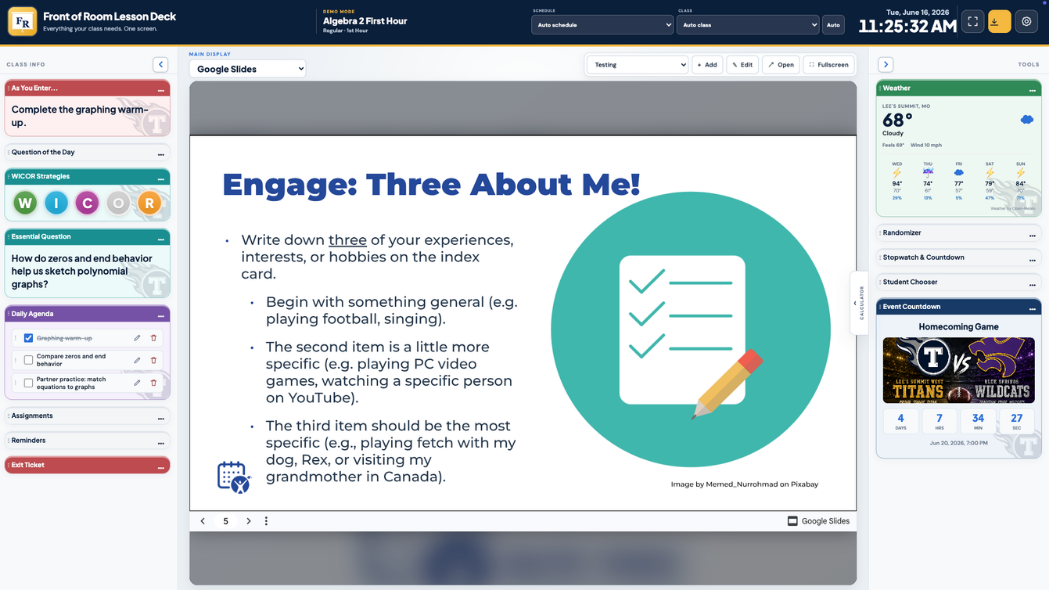This screenshot has width=1049, height=590.
Task: Select the blue I WICOR circle
Action: [56, 203]
